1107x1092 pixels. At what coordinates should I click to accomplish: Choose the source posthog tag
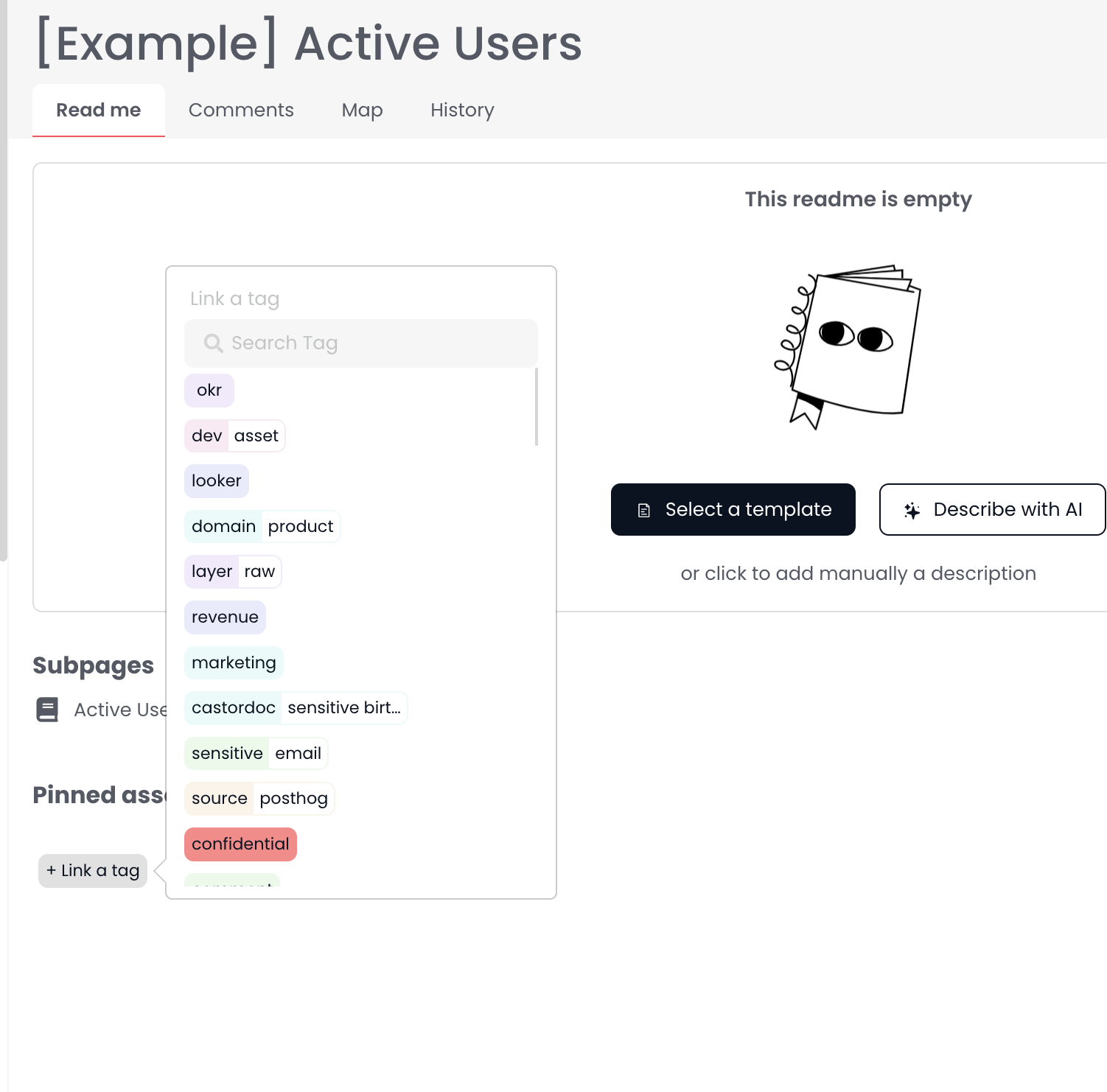coord(259,799)
